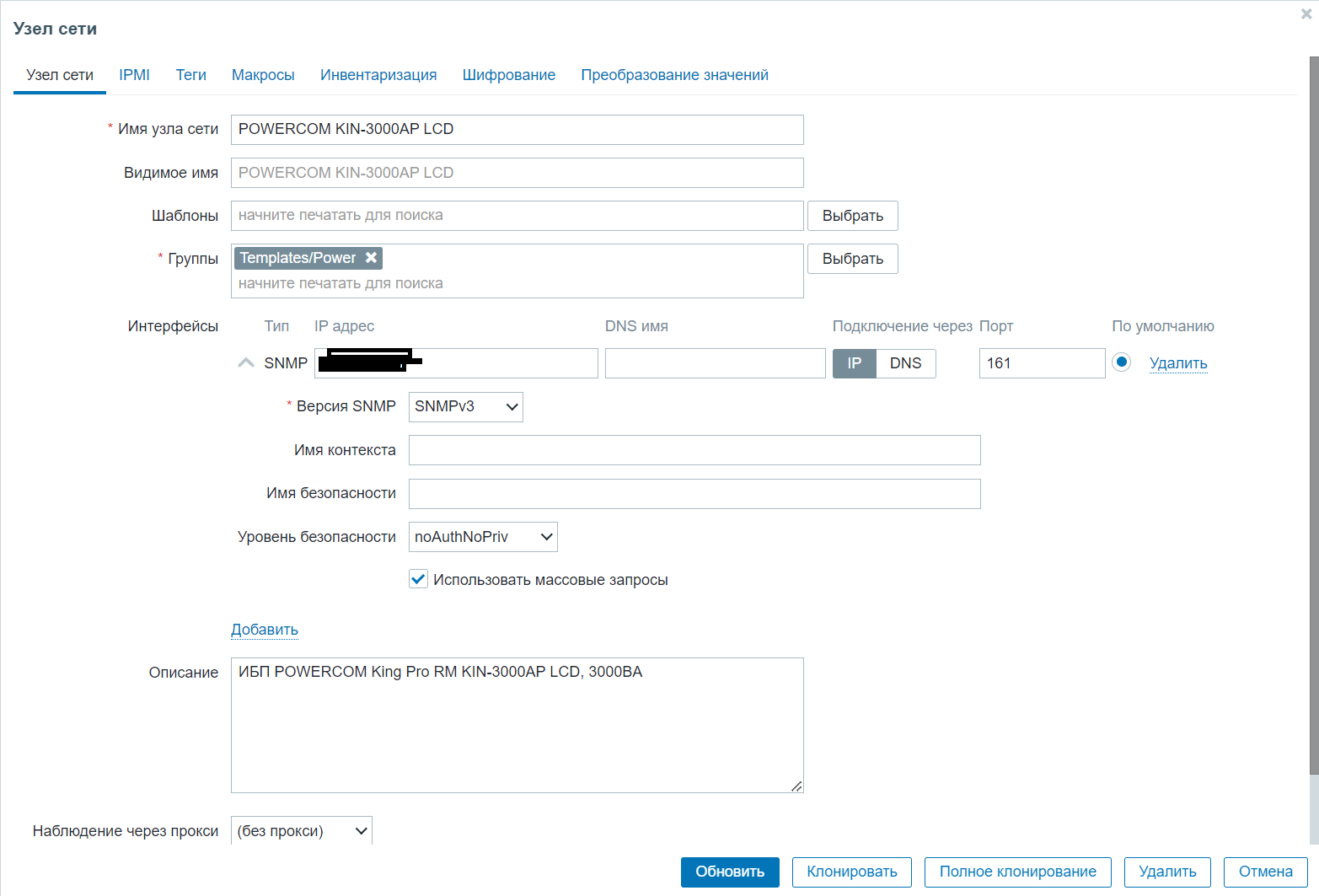Select the Узел сети tab
Viewport: 1319px width, 896px height.
coord(60,75)
